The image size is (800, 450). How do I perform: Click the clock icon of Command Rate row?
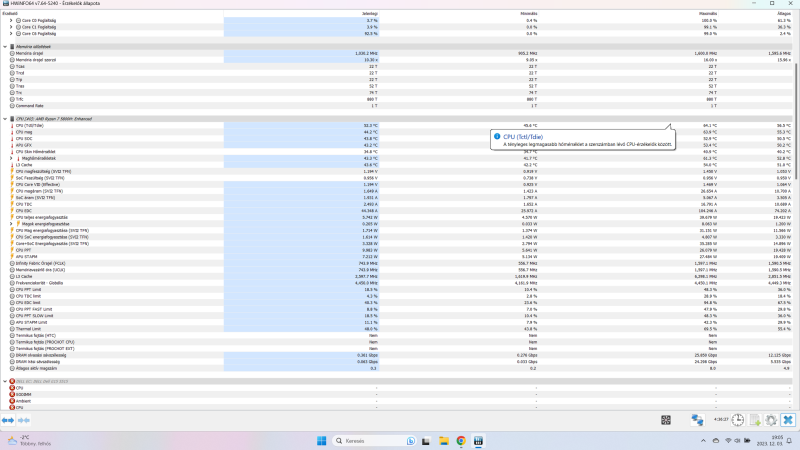click(x=12, y=106)
